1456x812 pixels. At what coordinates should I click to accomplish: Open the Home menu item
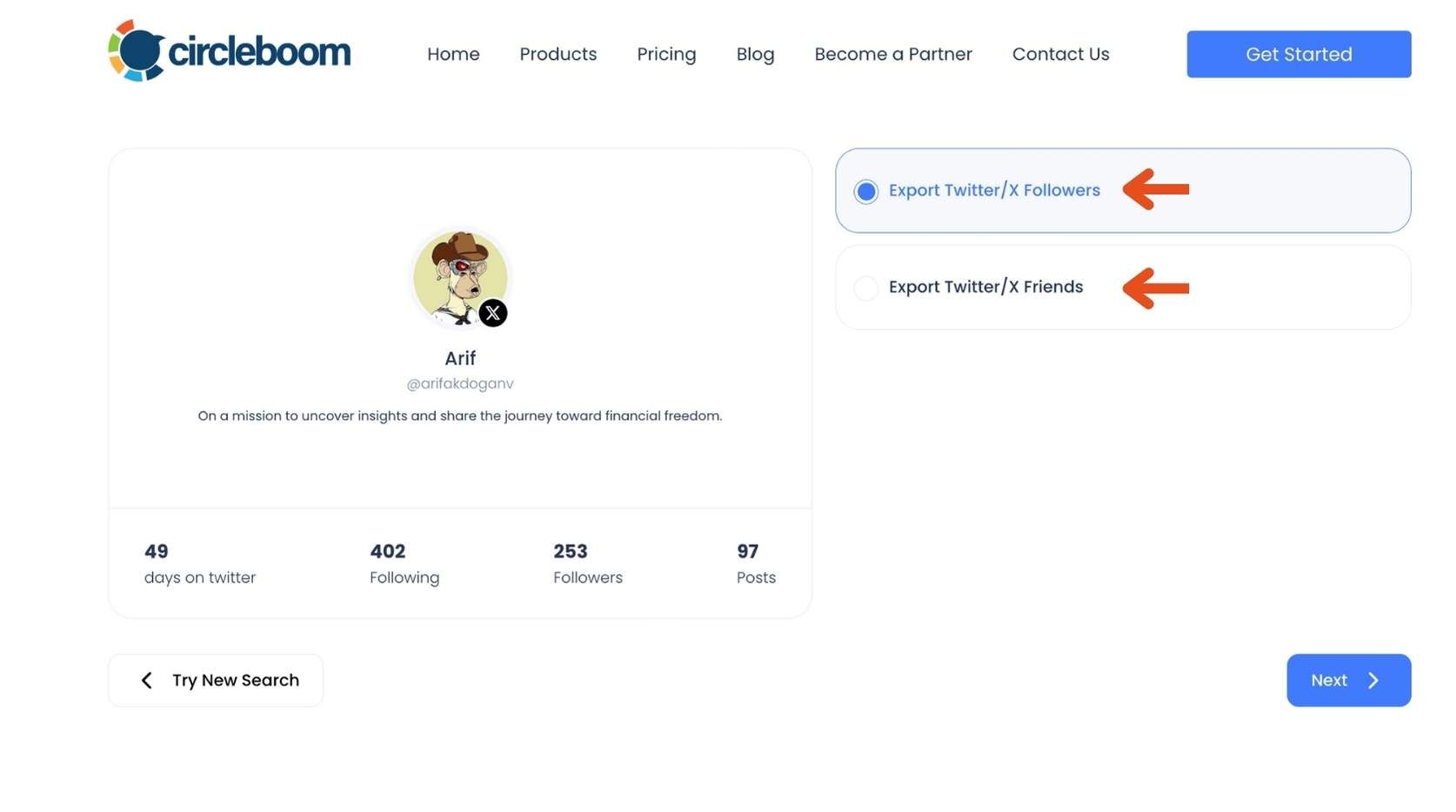pyautogui.click(x=453, y=54)
